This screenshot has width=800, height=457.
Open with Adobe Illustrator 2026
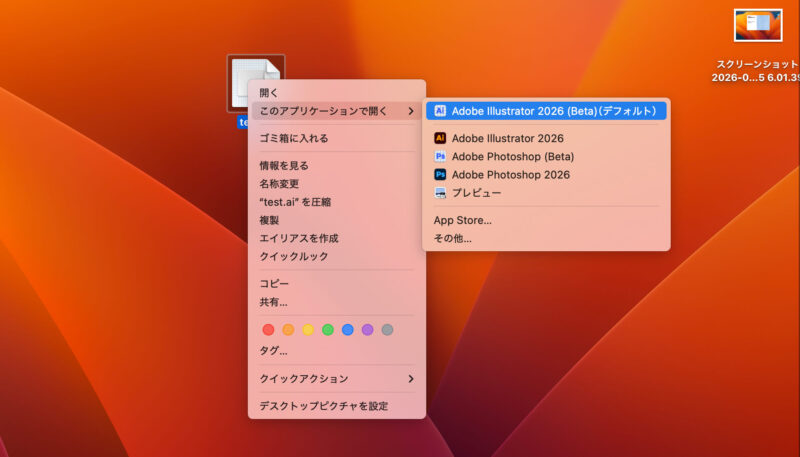pyautogui.click(x=546, y=138)
